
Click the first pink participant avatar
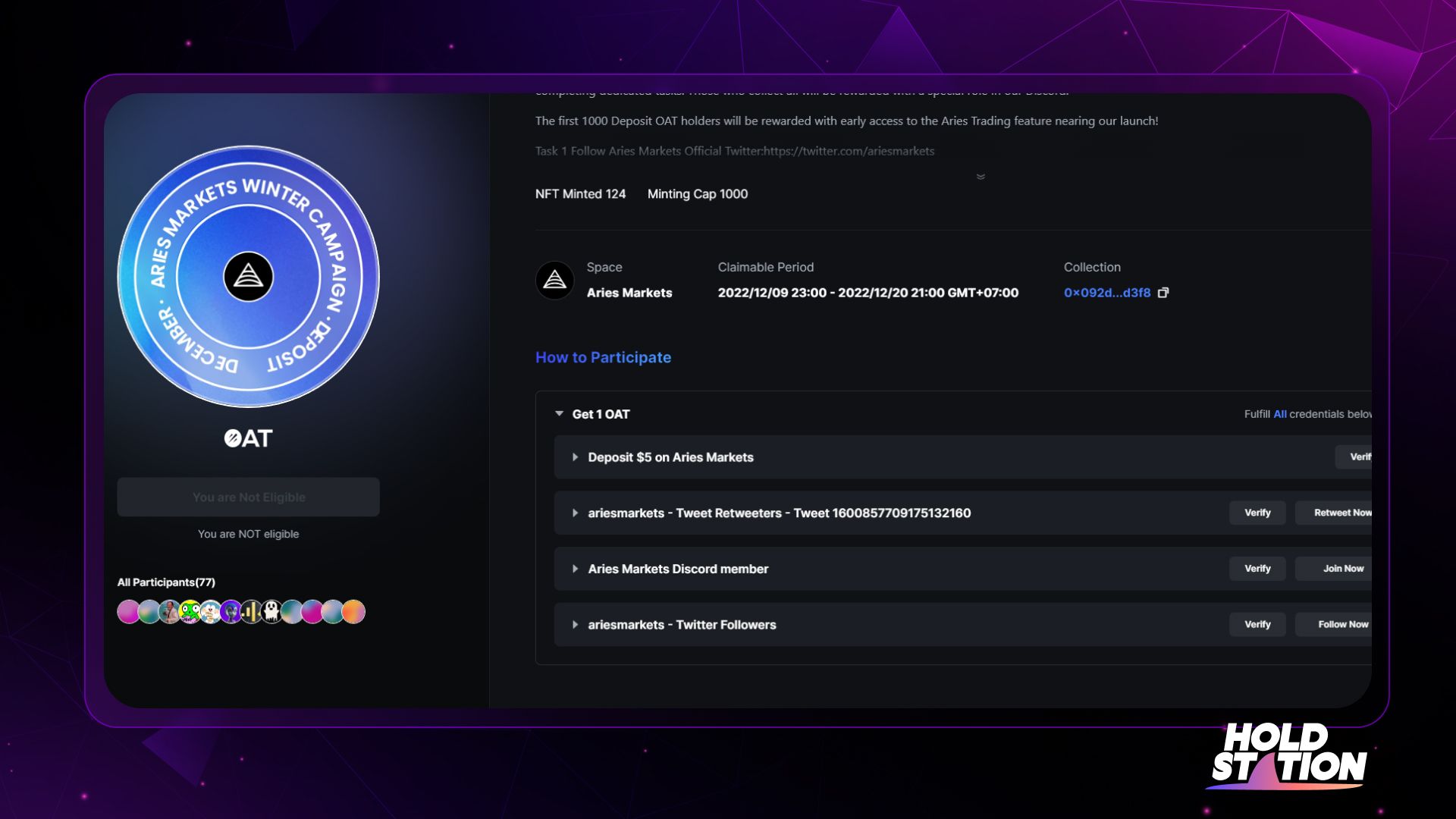pos(128,612)
